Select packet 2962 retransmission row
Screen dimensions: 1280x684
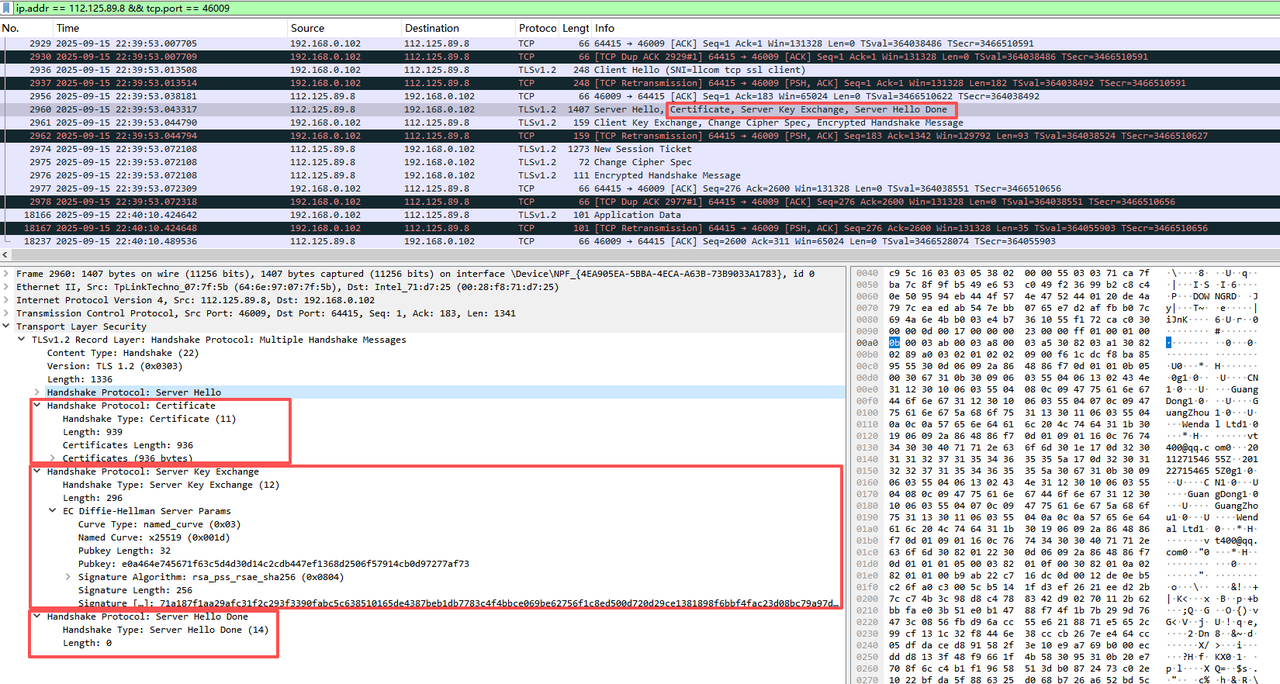tap(640, 135)
